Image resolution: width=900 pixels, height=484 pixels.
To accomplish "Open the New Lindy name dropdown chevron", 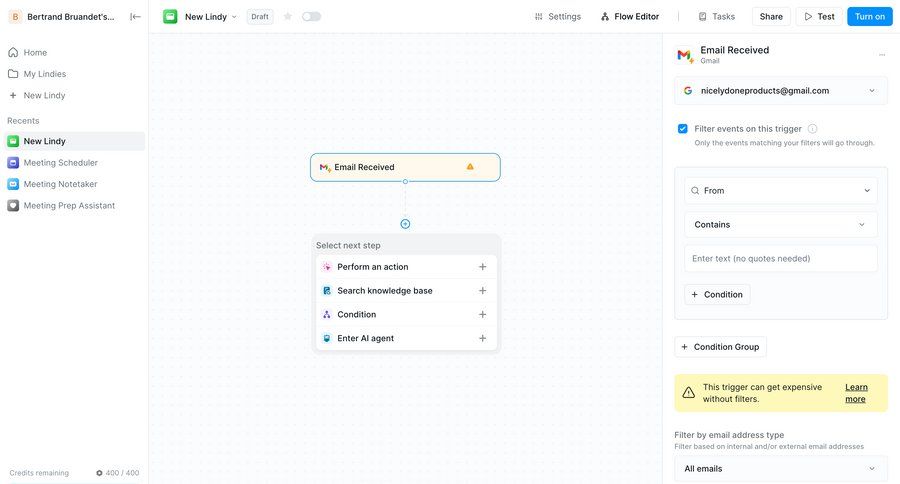I will point(234,17).
